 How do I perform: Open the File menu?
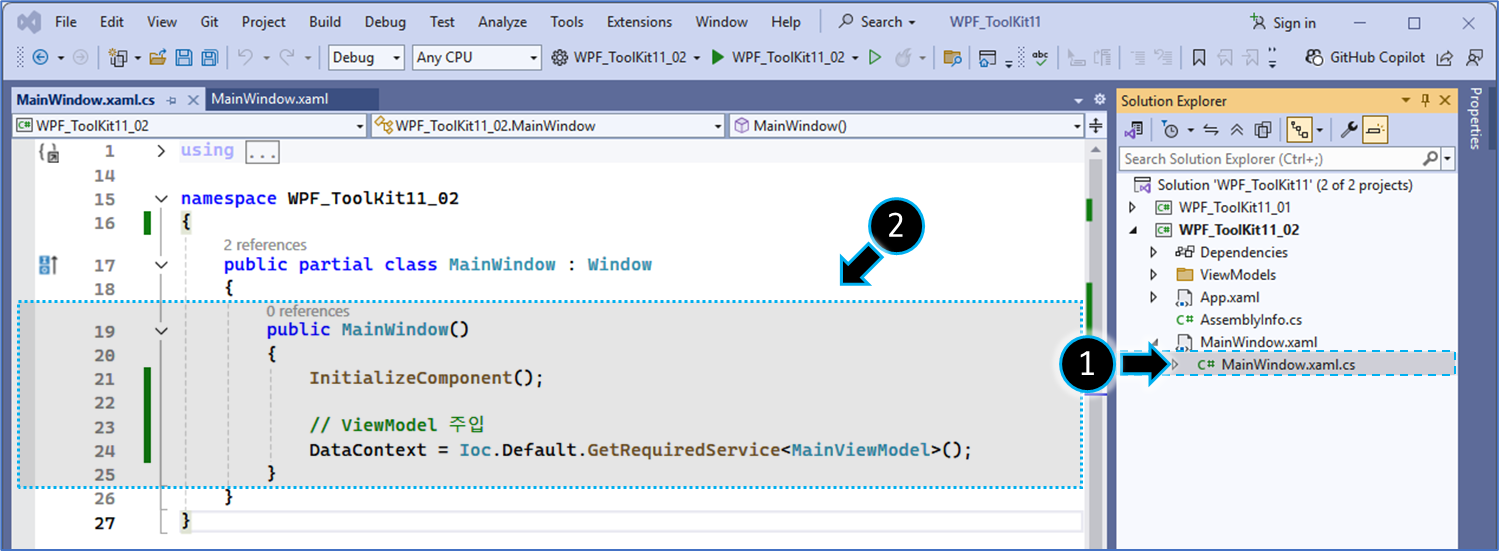[66, 22]
